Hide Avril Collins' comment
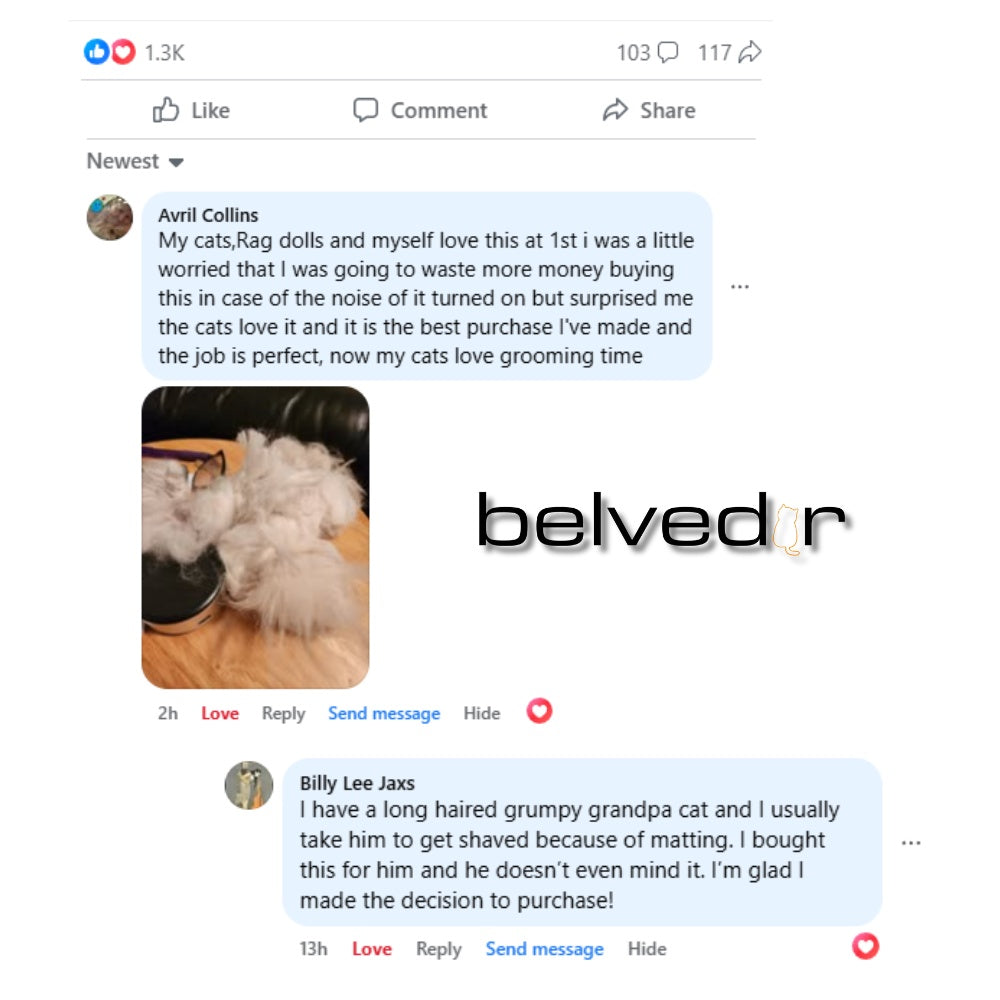Screen dimensions: 1000x1000 tap(482, 713)
